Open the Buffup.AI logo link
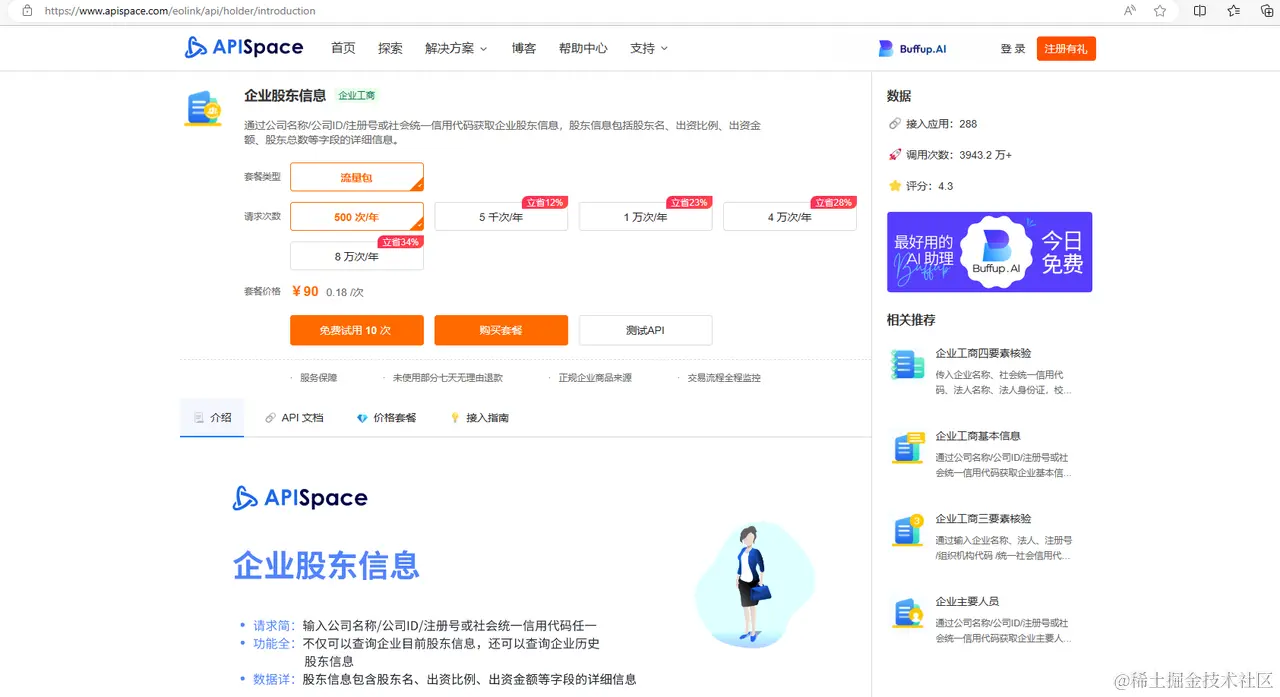This screenshot has height=697, width=1280. pos(912,48)
